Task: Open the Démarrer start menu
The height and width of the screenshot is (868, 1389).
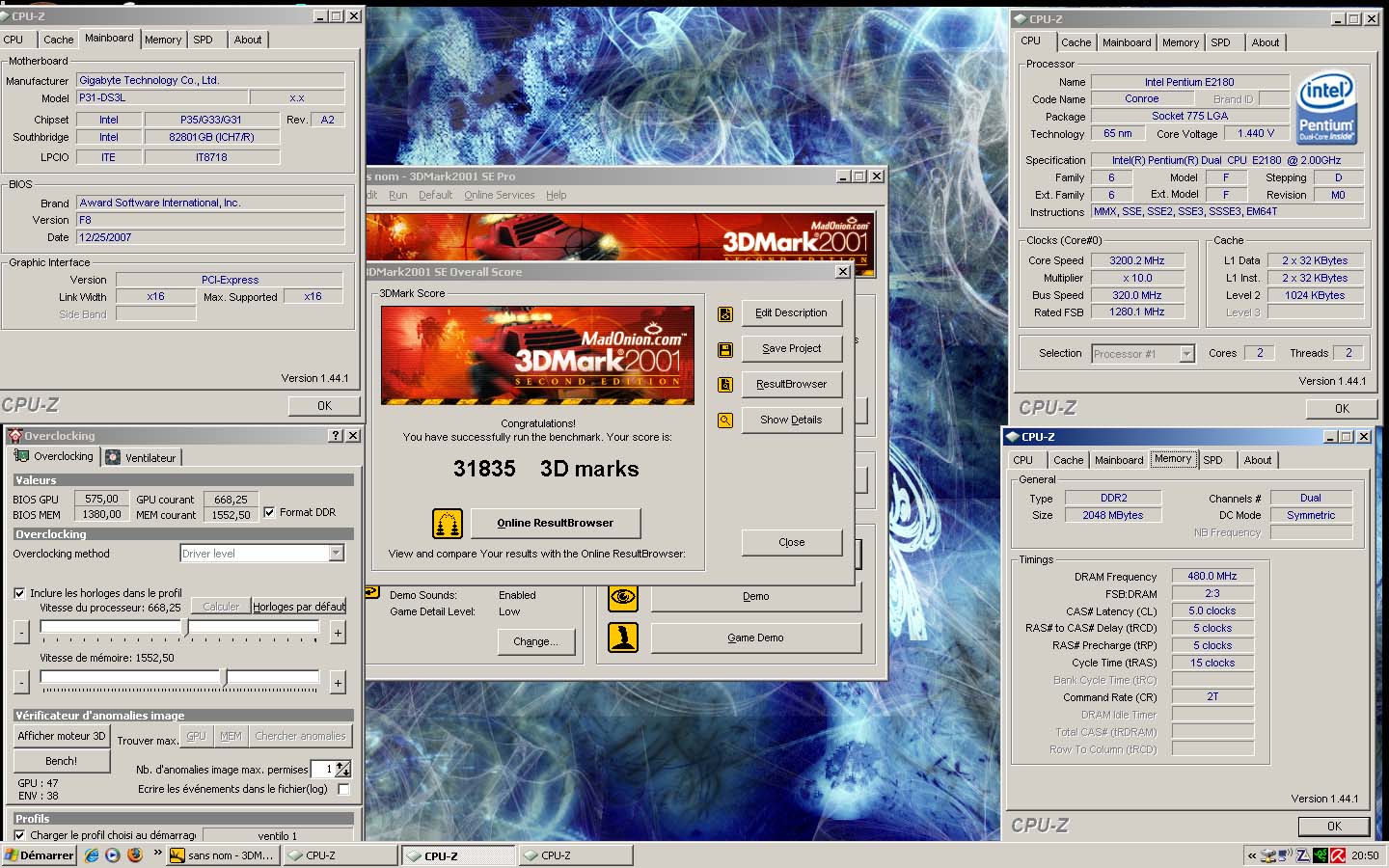Action: point(40,855)
